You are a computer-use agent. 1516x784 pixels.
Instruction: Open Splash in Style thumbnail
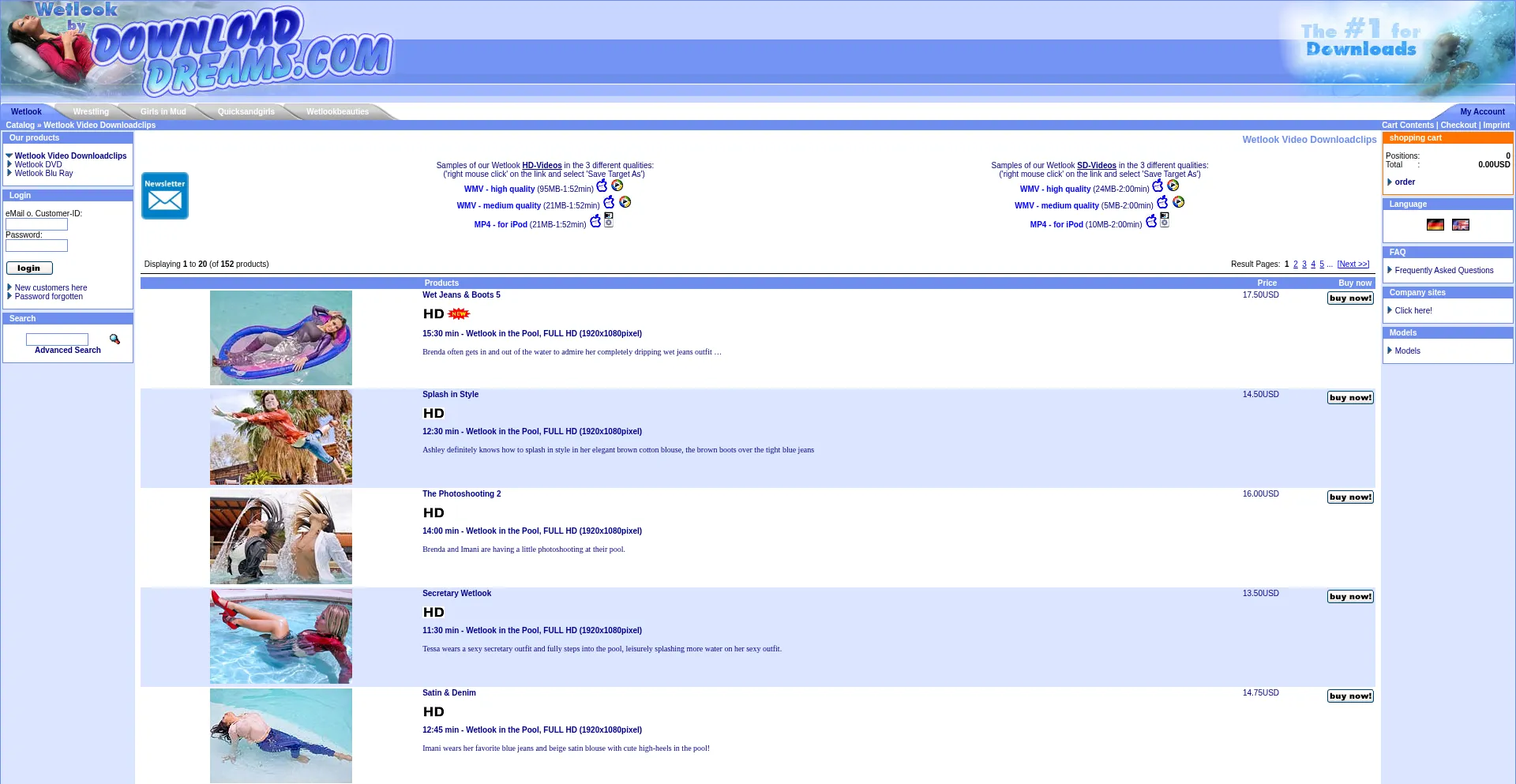[281, 437]
